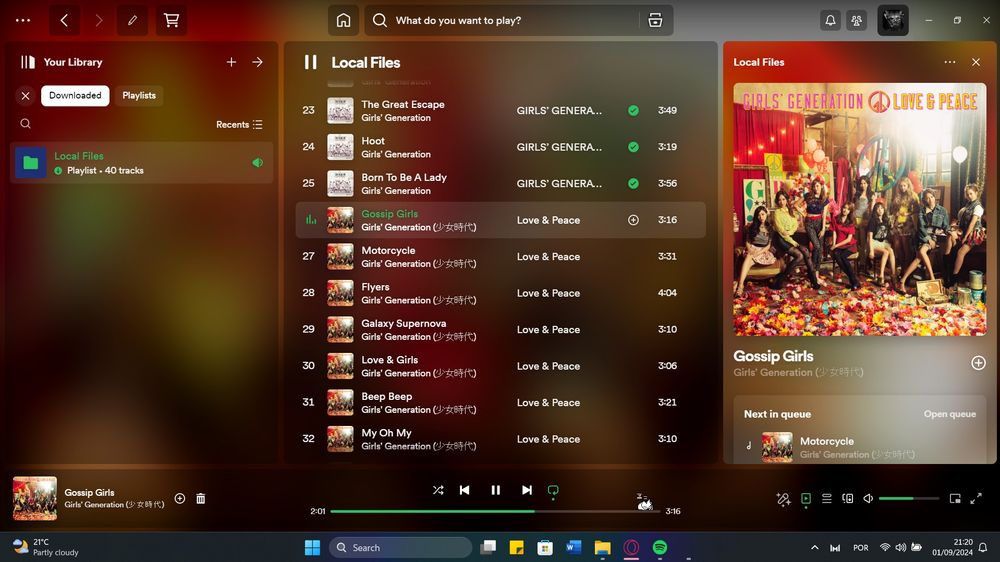Image resolution: width=1000 pixels, height=562 pixels.
Task: Toggle saved check for Hoot
Action: (633, 147)
